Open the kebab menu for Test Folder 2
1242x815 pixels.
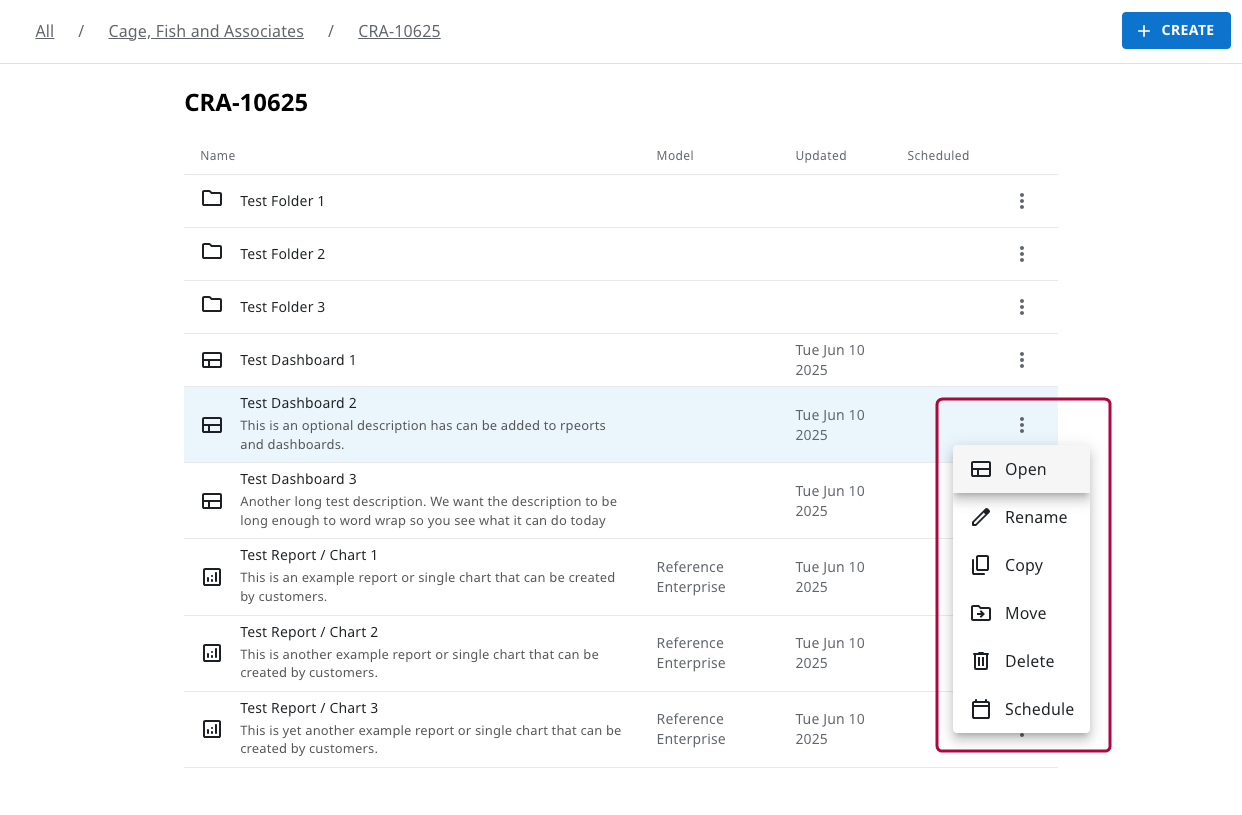[1022, 254]
